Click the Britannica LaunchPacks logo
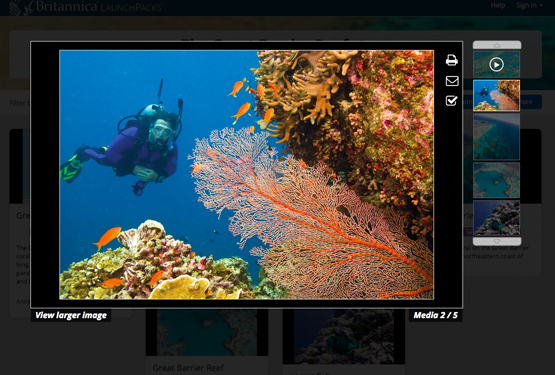Image resolution: width=555 pixels, height=375 pixels. point(86,6)
